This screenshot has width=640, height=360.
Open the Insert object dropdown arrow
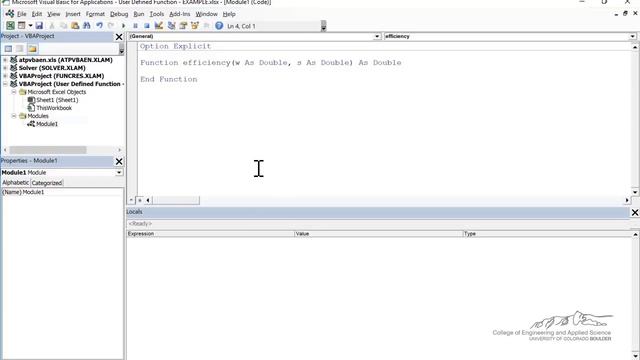30,26
